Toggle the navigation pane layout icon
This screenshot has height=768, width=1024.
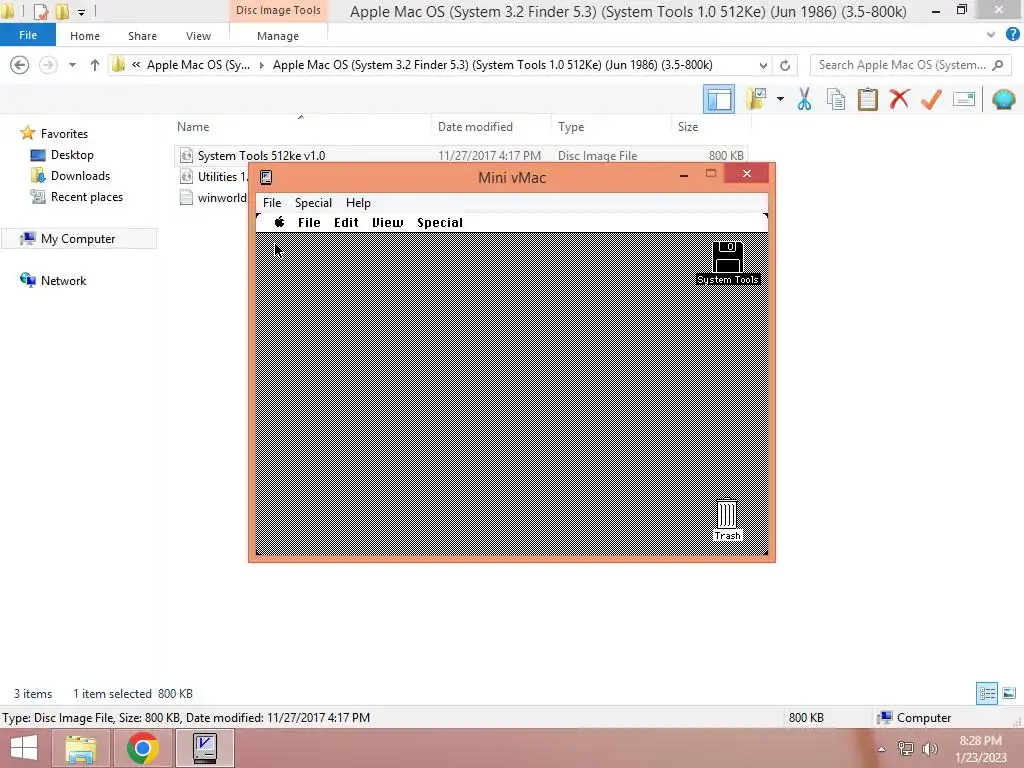pyautogui.click(x=718, y=99)
